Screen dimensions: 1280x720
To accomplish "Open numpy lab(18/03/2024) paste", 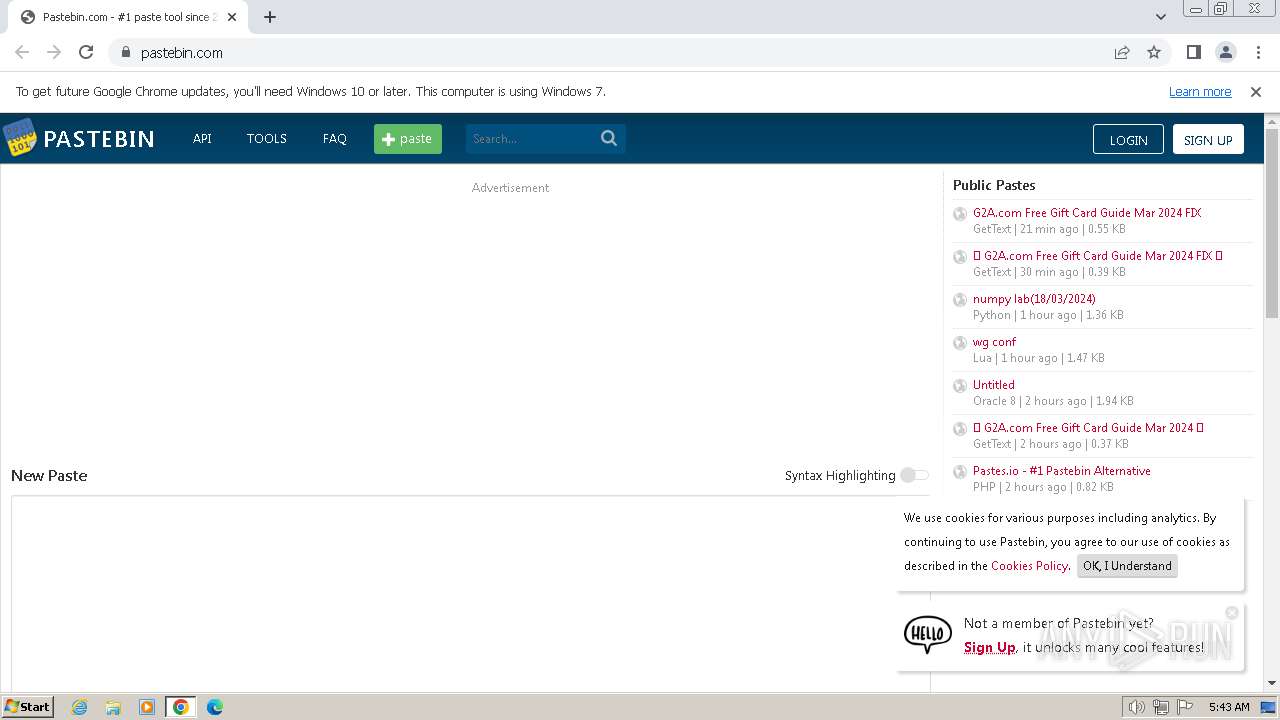I will (x=1034, y=299).
